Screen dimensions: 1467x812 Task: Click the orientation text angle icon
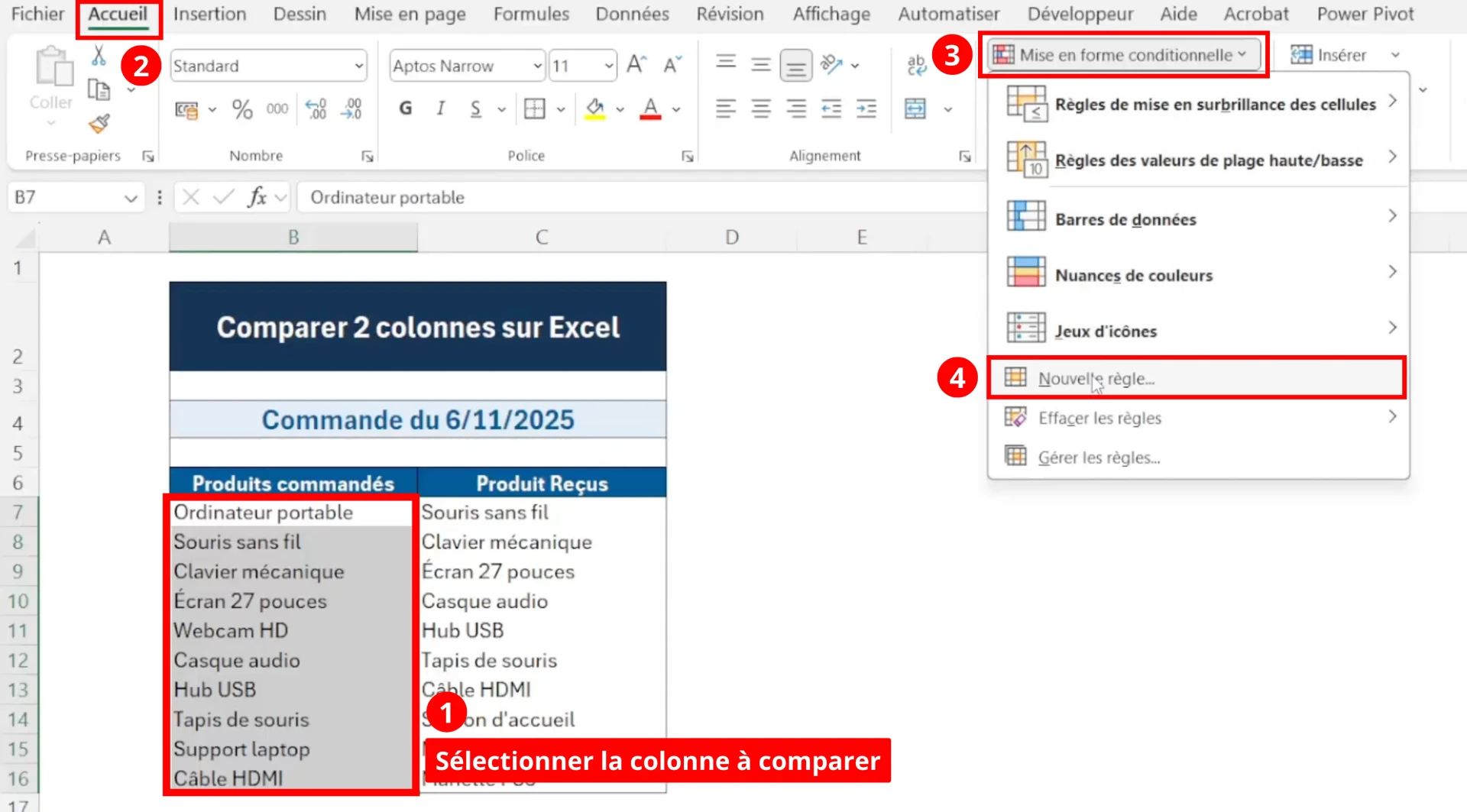click(831, 65)
